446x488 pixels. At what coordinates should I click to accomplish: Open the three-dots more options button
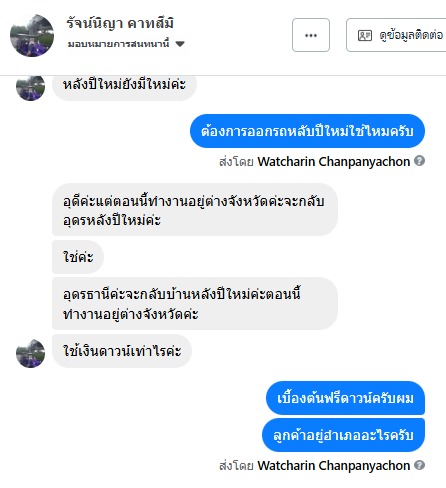tap(311, 35)
